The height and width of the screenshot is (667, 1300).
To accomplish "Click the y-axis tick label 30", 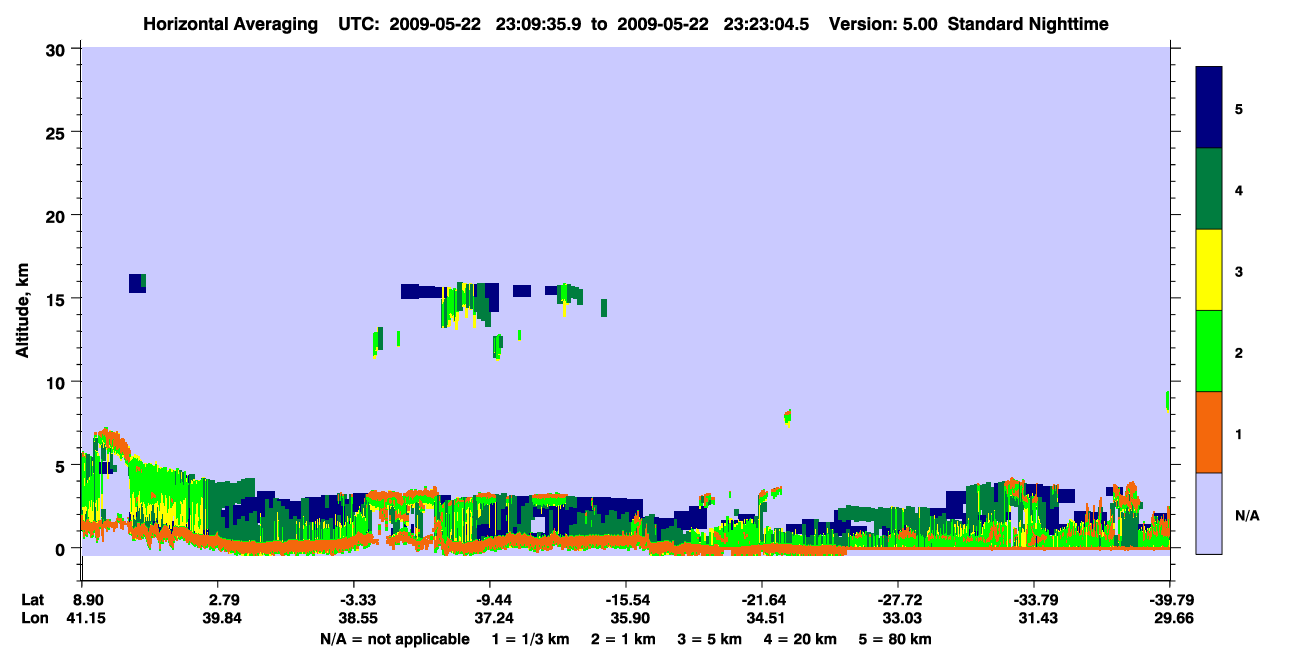I will point(57,49).
